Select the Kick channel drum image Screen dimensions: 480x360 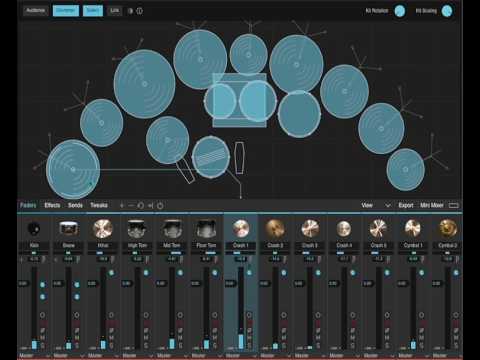[34, 229]
